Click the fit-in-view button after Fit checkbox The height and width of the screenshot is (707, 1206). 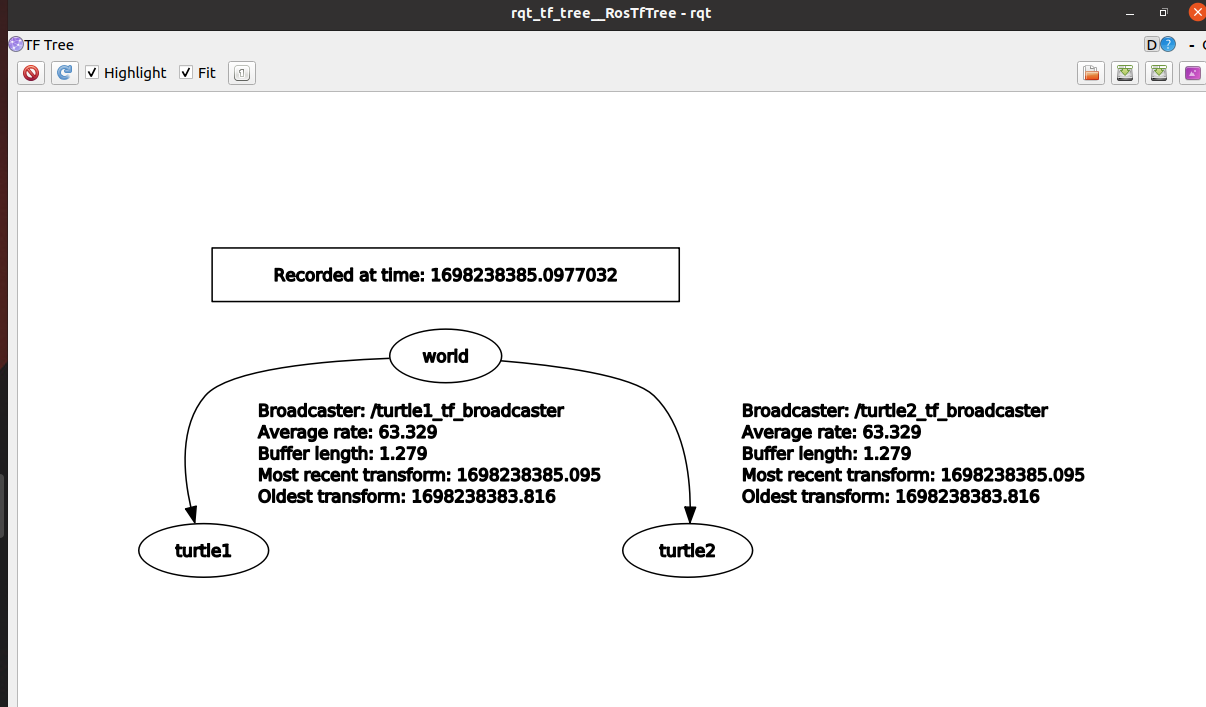[x=242, y=73]
